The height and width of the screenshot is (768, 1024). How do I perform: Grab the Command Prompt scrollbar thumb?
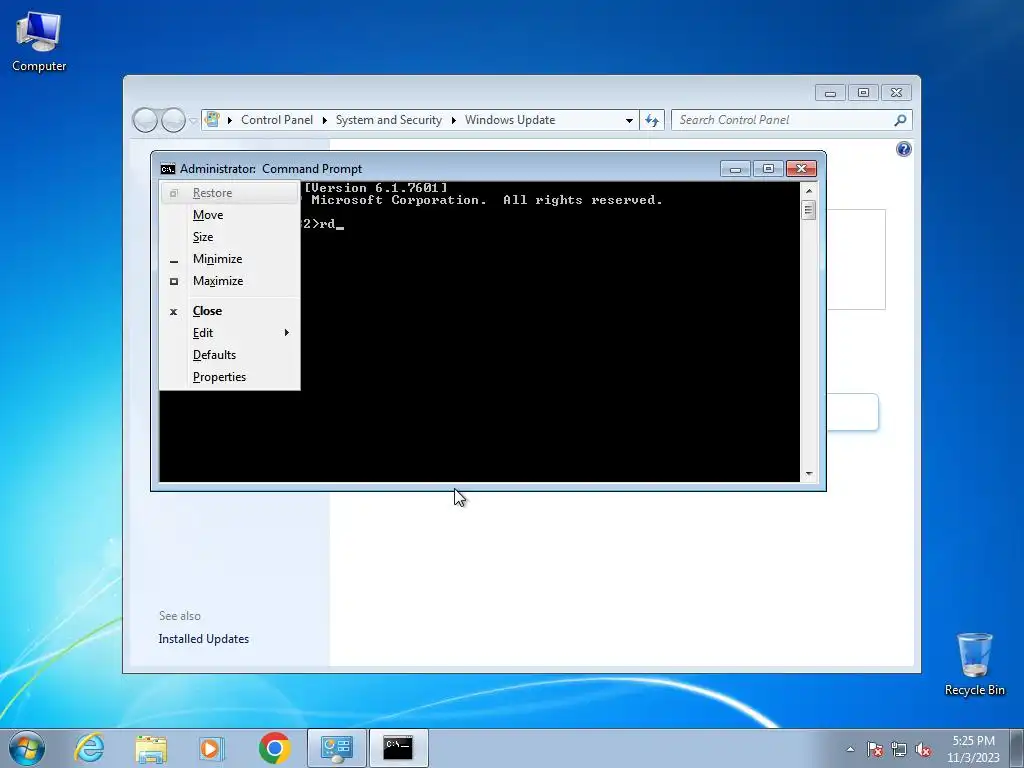click(808, 210)
